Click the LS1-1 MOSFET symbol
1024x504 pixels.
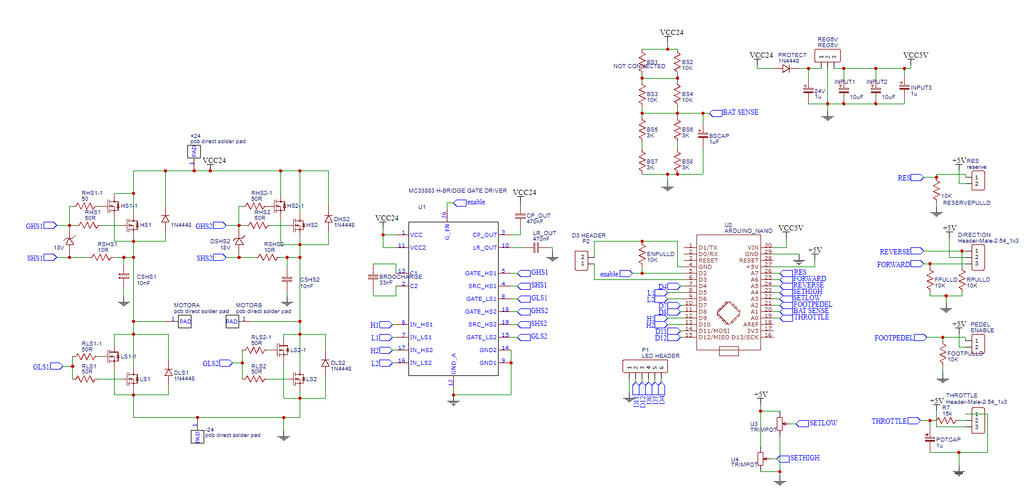pos(113,356)
